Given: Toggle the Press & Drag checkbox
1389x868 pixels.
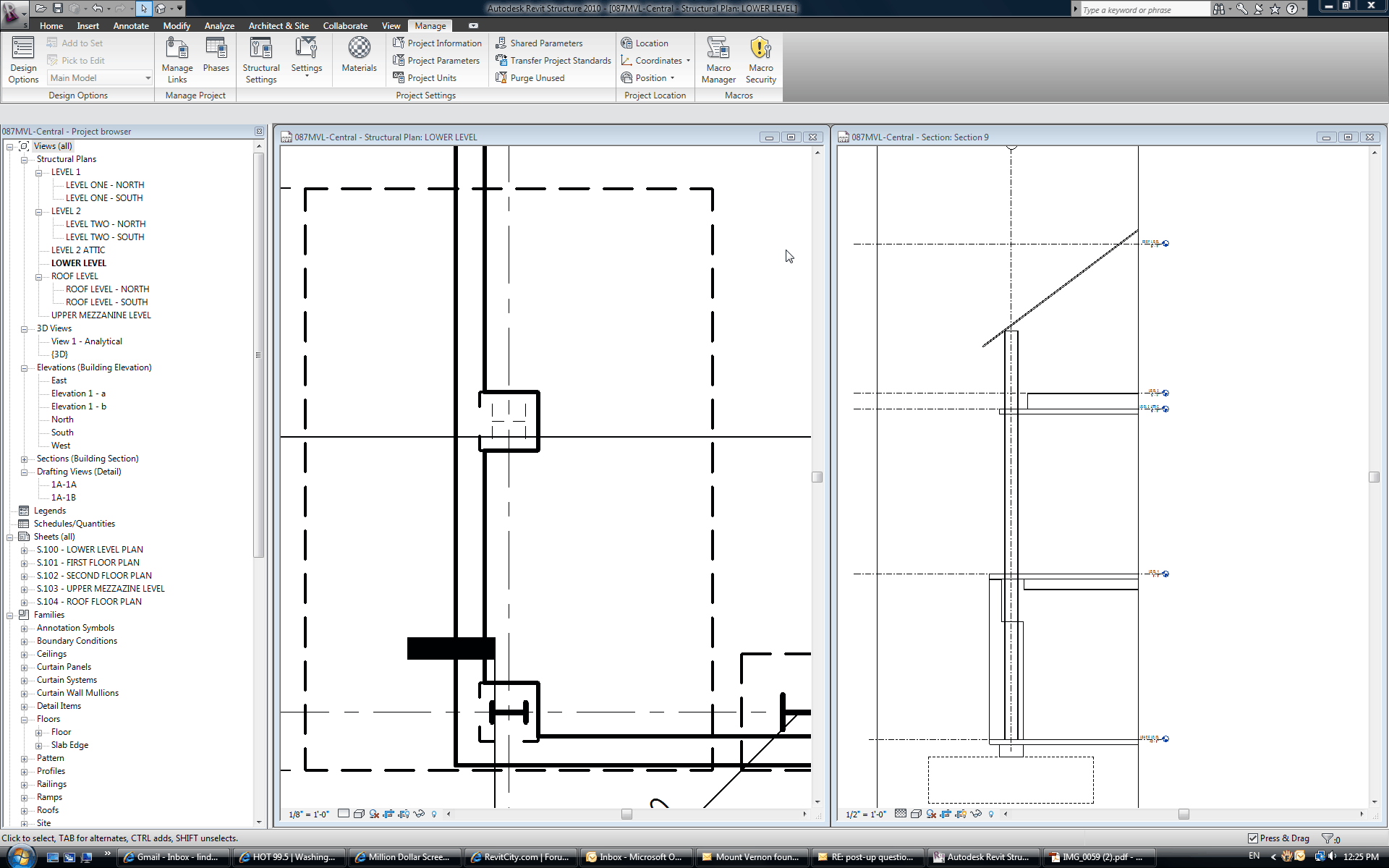Looking at the screenshot, I should point(1253,838).
